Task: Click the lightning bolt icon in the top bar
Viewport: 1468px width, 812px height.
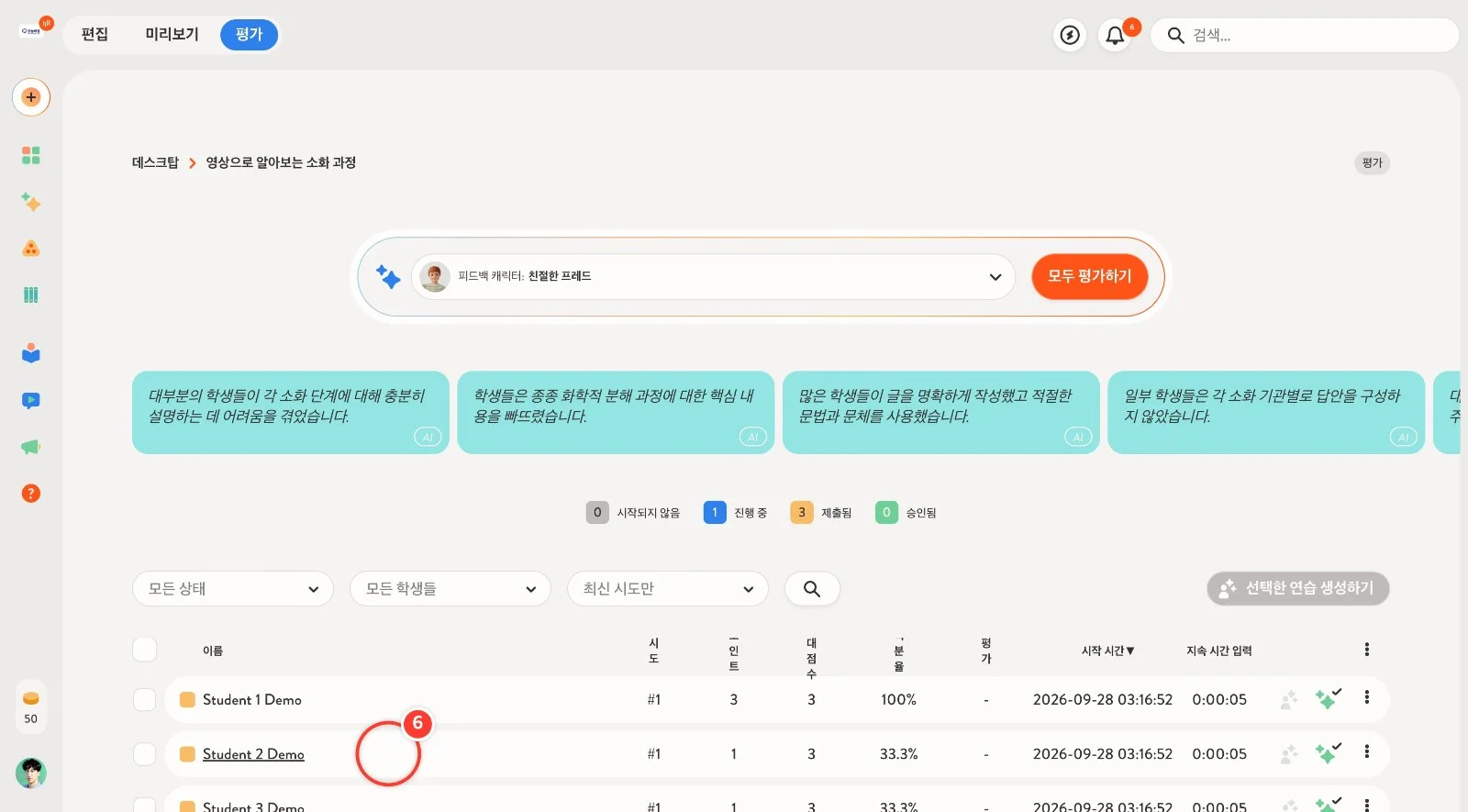Action: coord(1070,35)
